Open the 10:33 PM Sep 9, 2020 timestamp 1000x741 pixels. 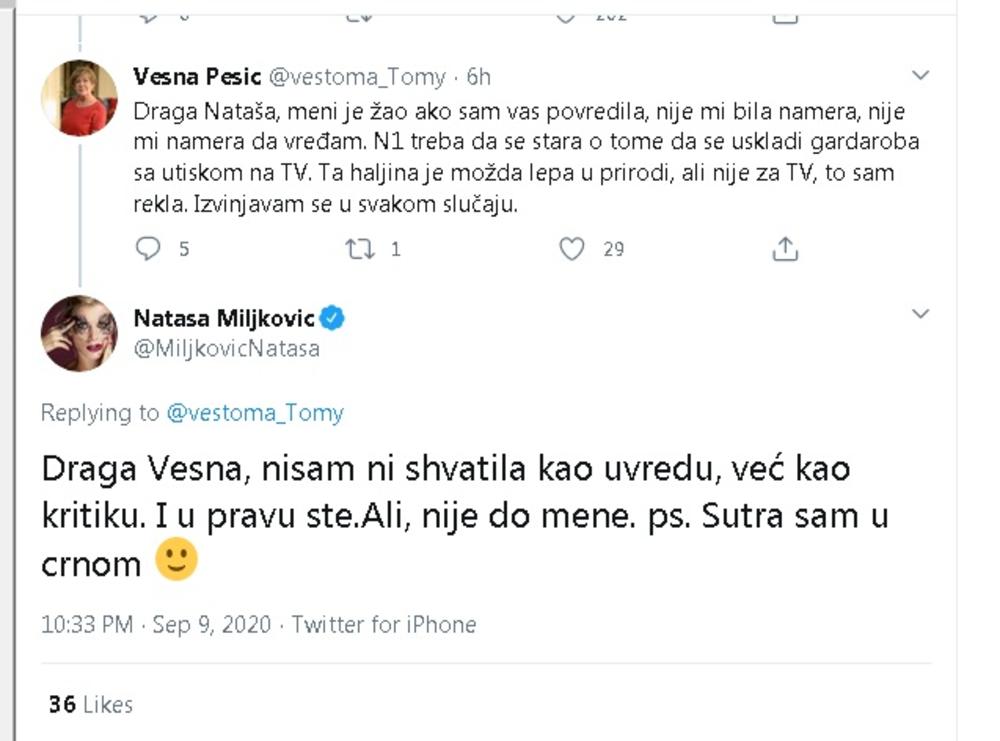(x=155, y=625)
